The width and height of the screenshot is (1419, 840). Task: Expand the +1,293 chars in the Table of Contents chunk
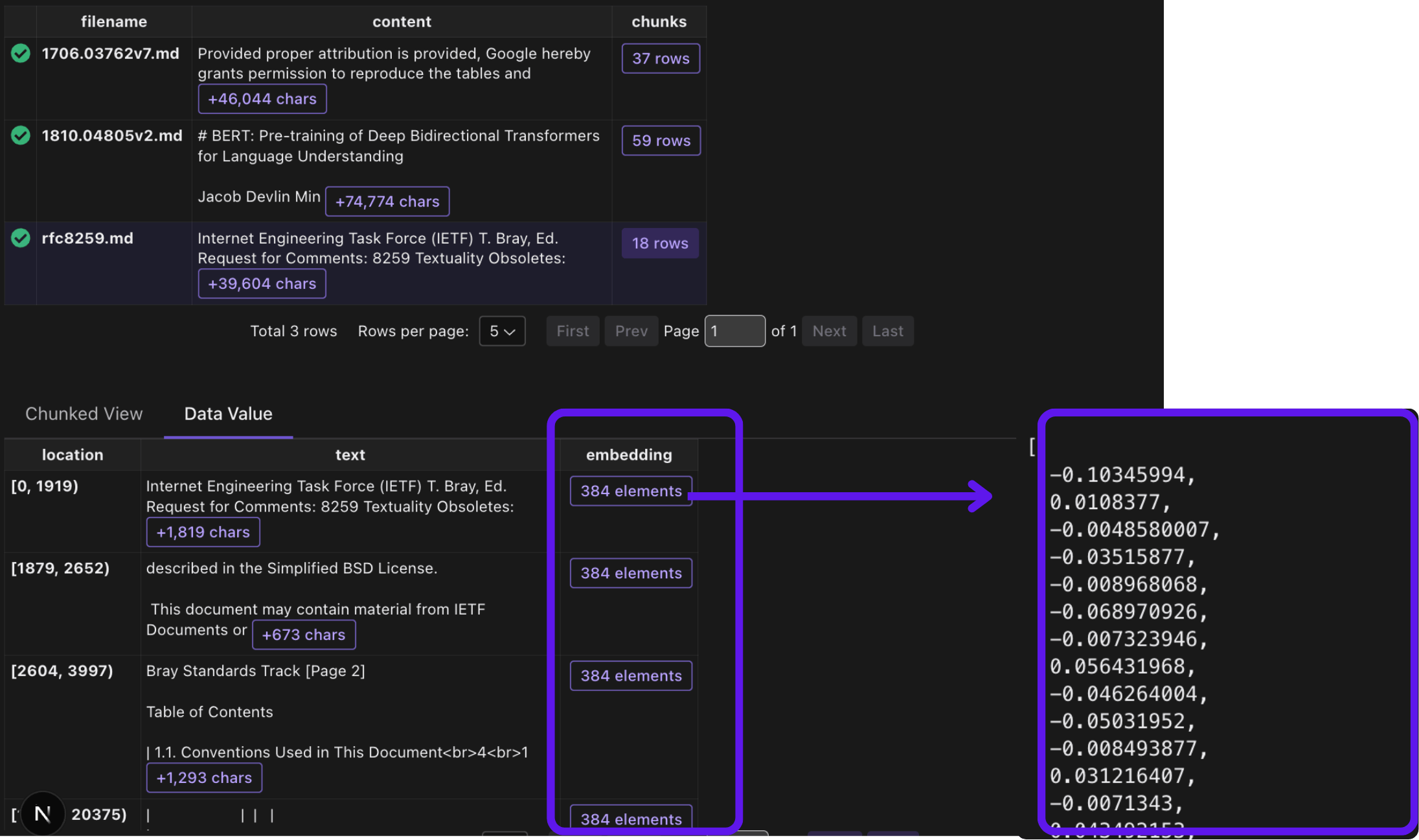coord(204,777)
